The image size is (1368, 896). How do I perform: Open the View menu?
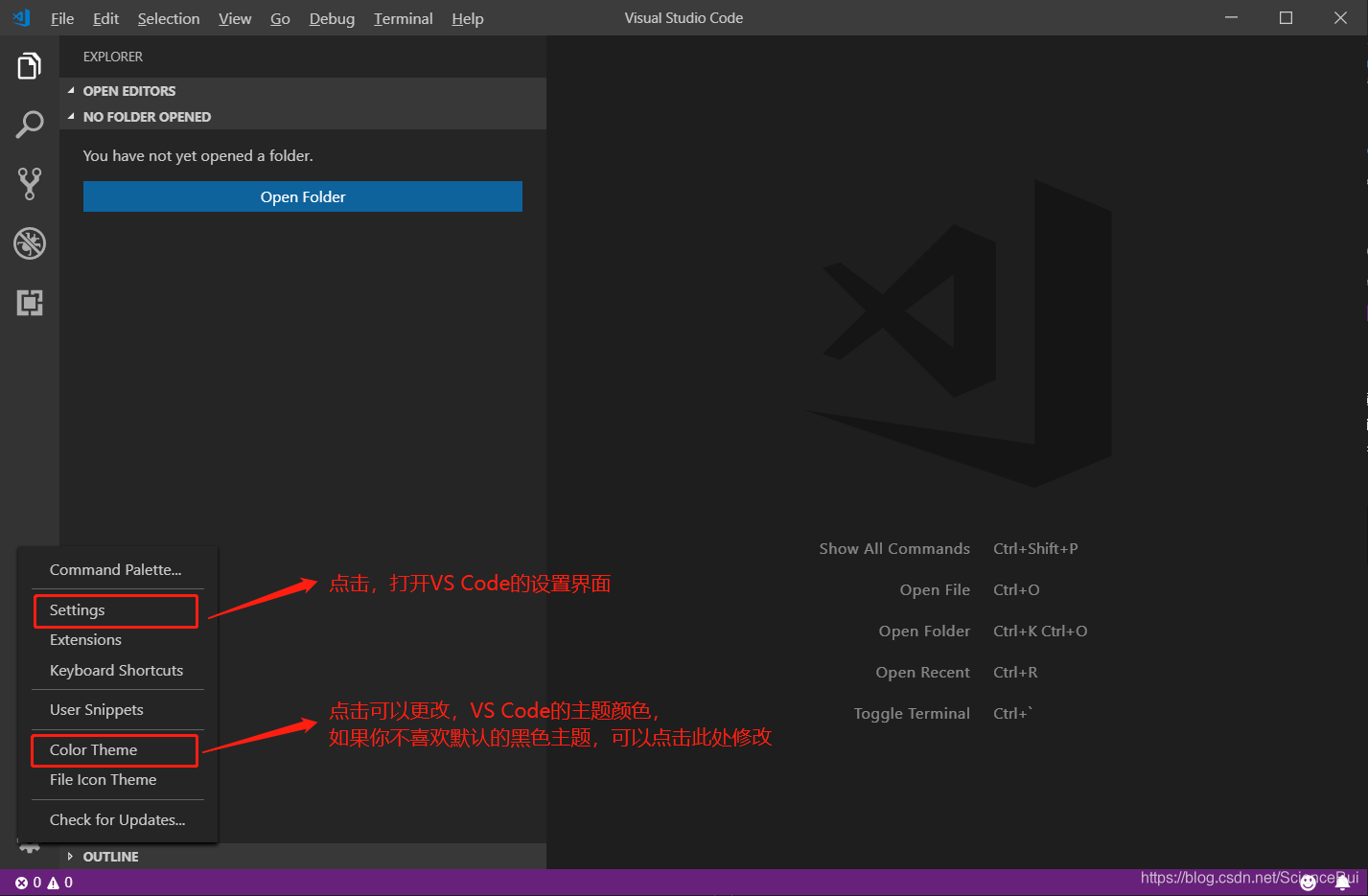click(x=235, y=18)
